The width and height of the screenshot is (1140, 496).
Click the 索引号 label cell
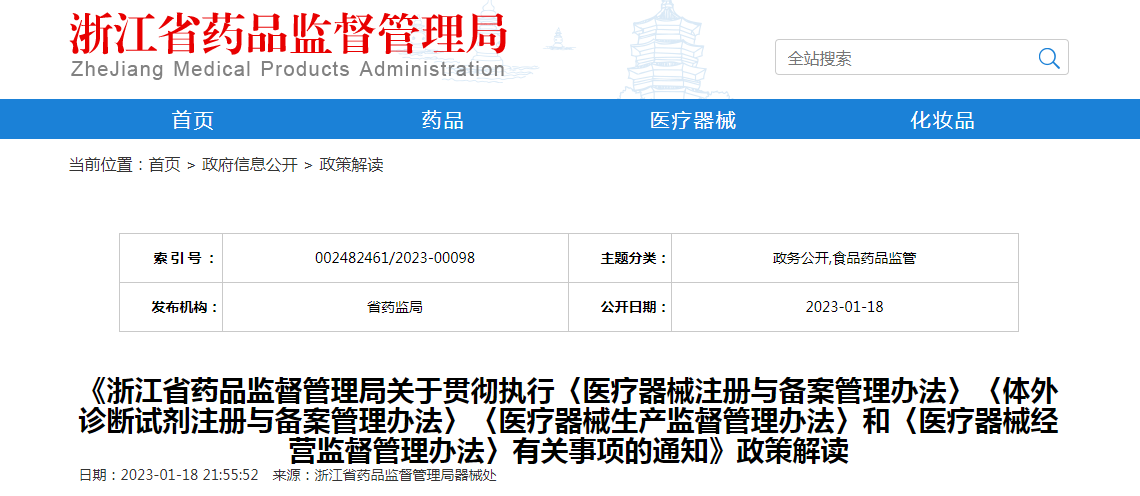click(172, 258)
